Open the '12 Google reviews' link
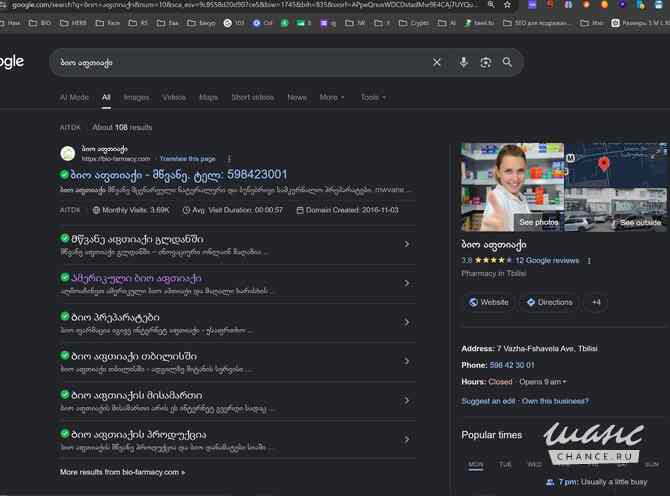670x496 pixels. (547, 261)
